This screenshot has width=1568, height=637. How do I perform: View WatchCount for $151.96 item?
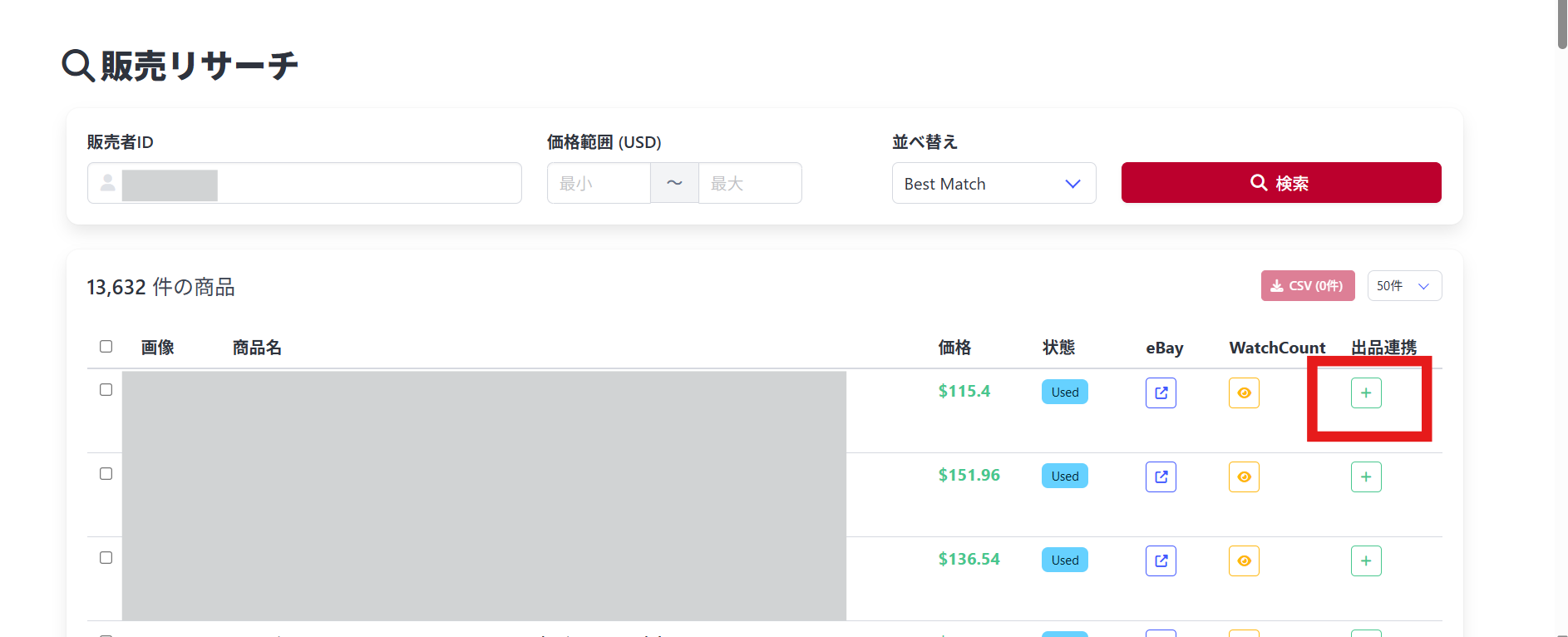tap(1244, 477)
